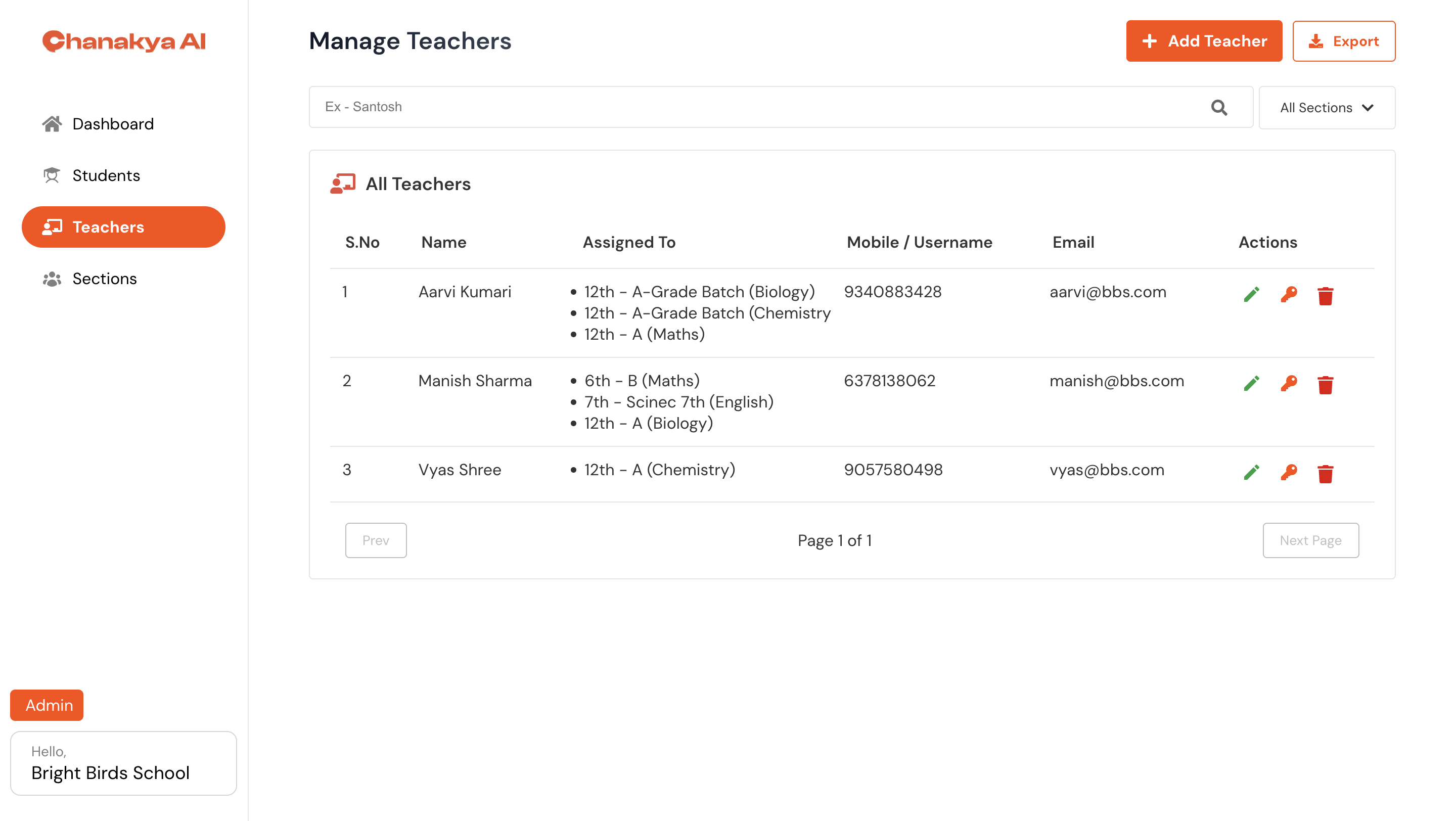Click the All Teachers heading icon
Image resolution: width=1456 pixels, height=821 pixels.
click(343, 184)
